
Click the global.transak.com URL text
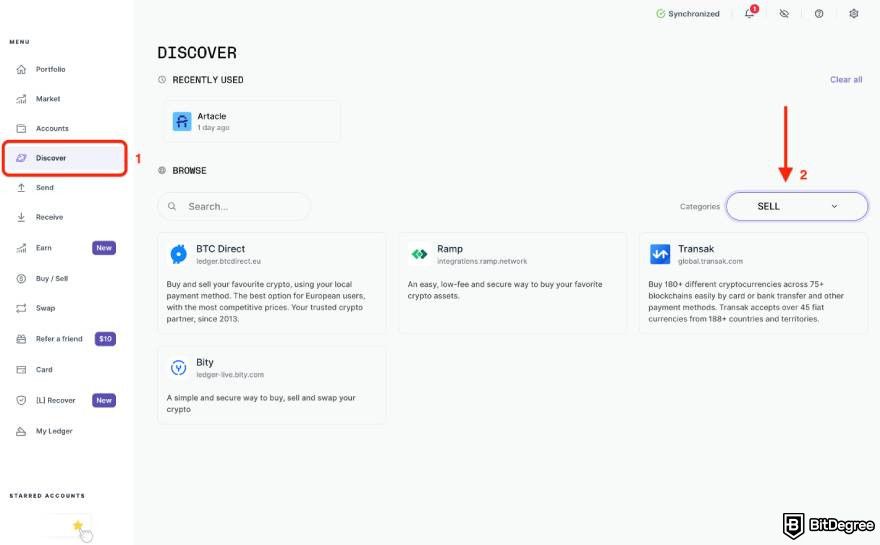(x=710, y=262)
